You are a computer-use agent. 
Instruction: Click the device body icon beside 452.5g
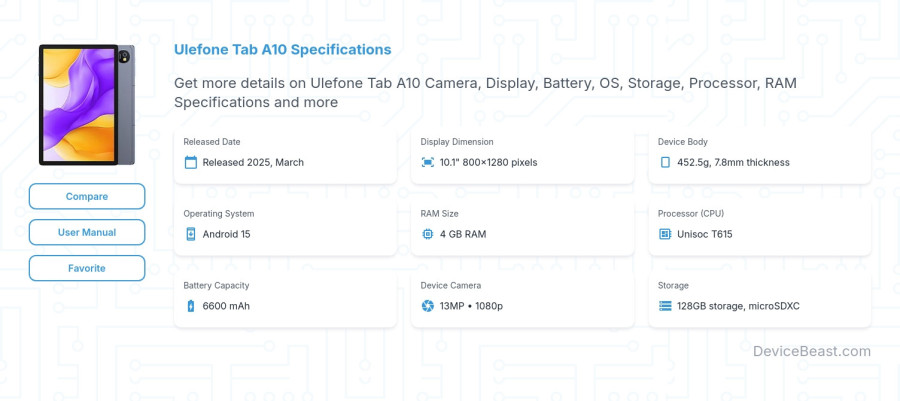point(665,162)
